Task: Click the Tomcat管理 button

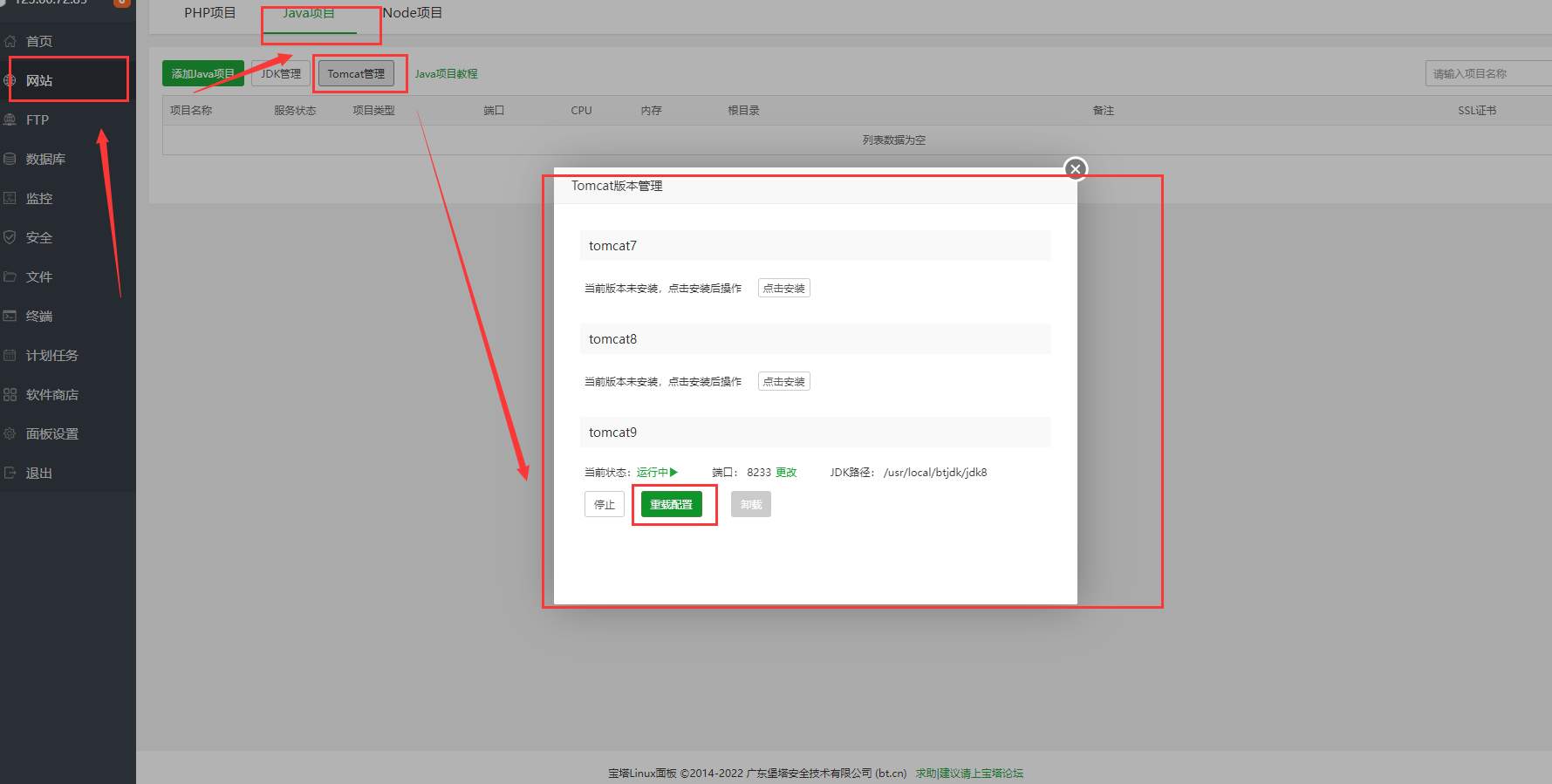Action: point(356,74)
